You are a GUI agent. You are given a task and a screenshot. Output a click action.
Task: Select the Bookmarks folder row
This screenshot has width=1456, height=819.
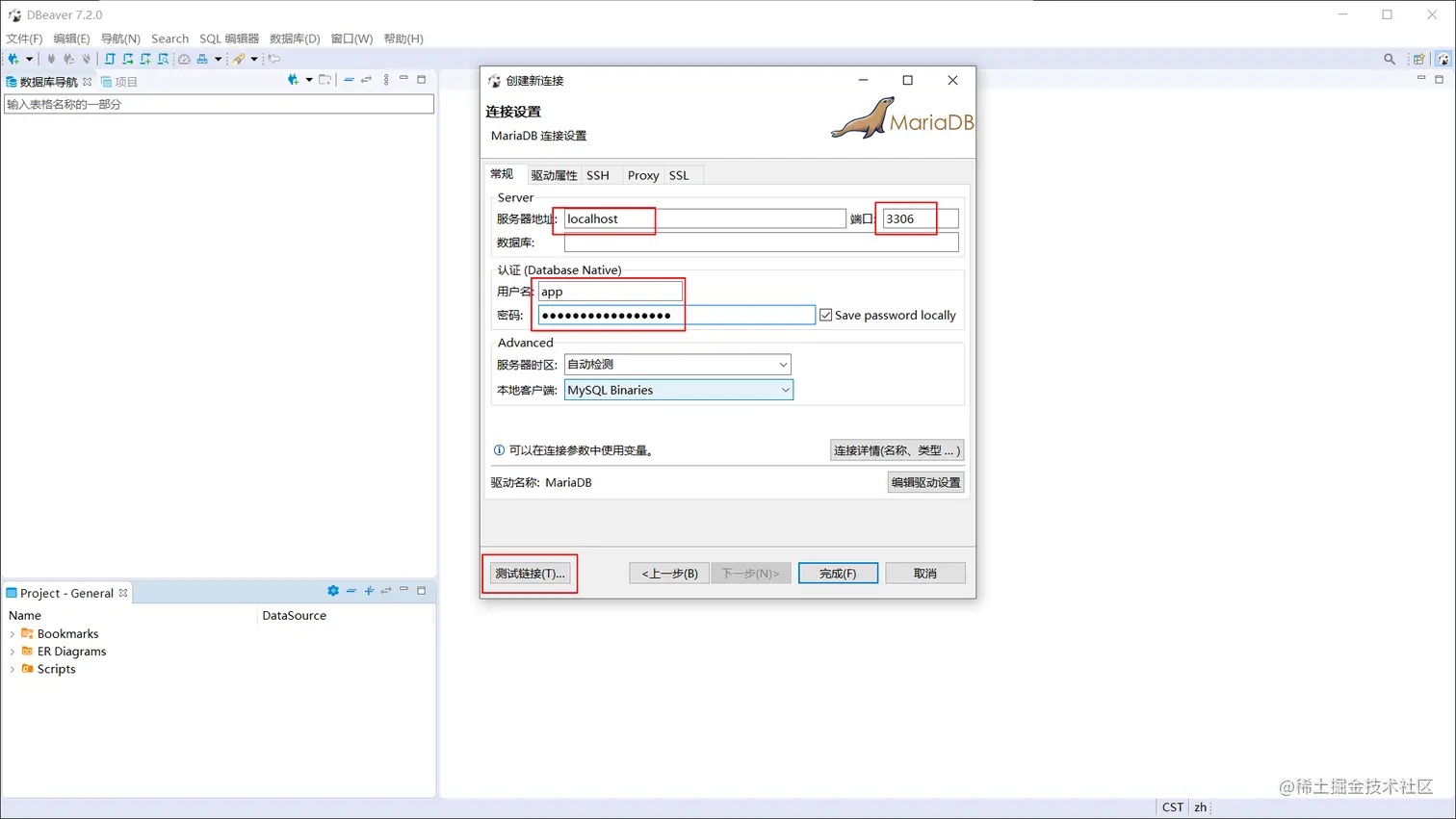[x=60, y=634]
